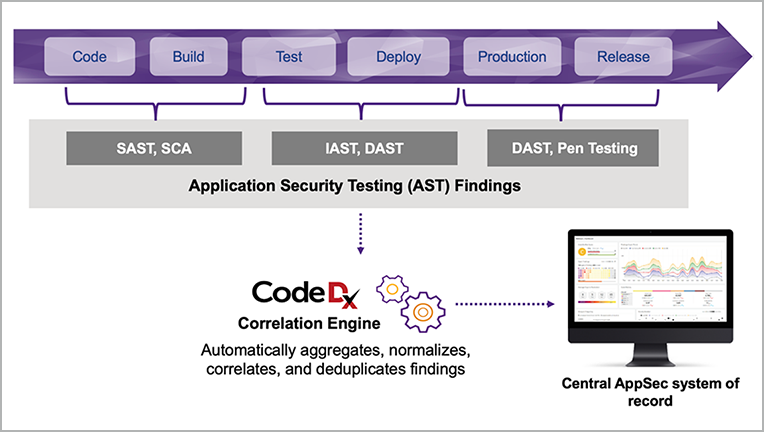Click the IAST, DAST gray box
The image size is (764, 432).
click(x=364, y=148)
